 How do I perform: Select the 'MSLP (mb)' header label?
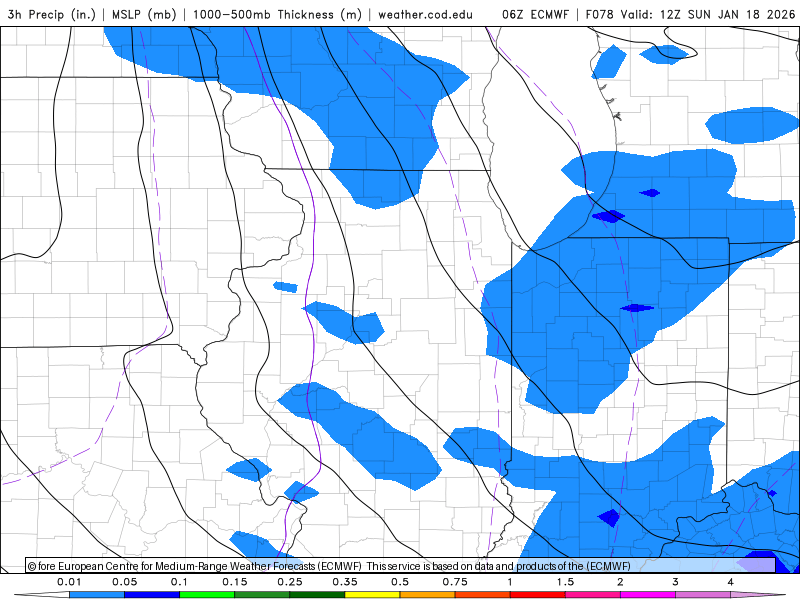(144, 14)
